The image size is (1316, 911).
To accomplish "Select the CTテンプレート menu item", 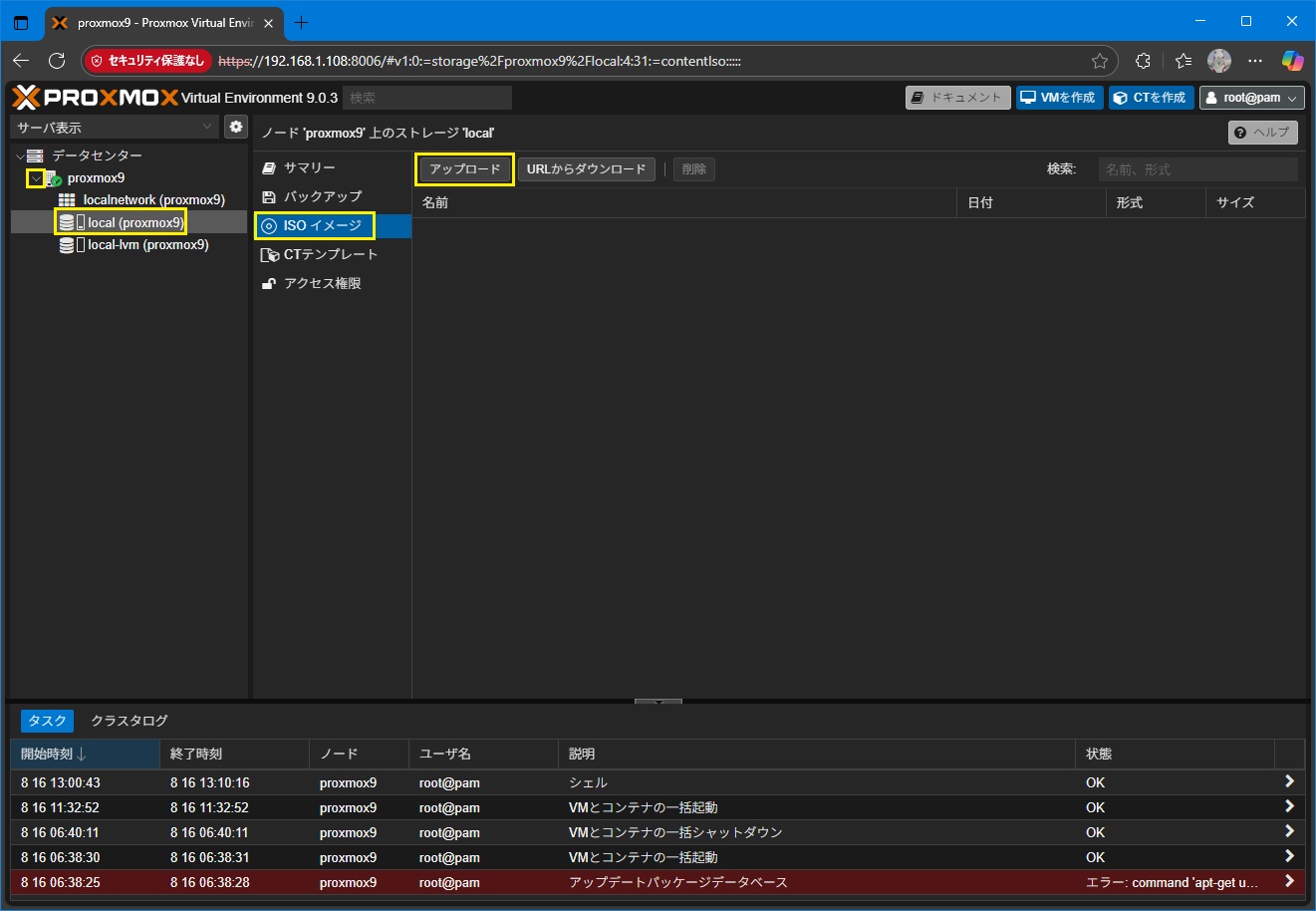I will click(332, 255).
